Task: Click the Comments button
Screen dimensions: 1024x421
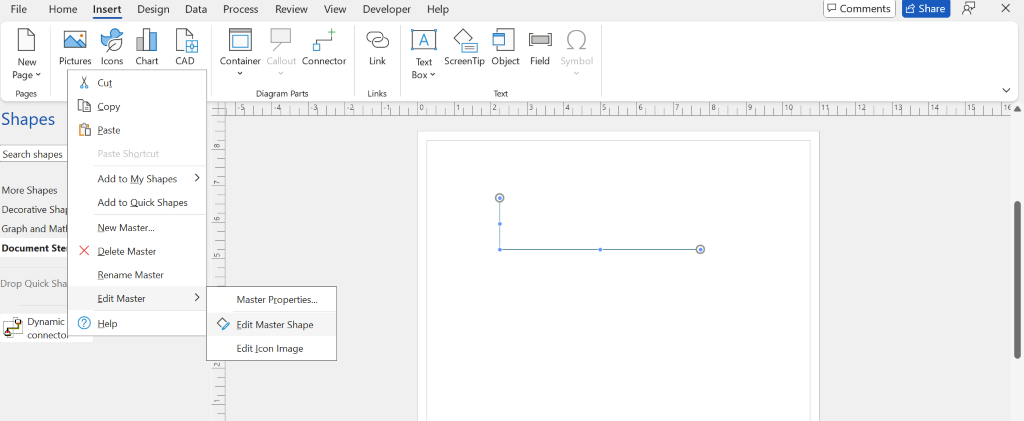Action: pyautogui.click(x=859, y=8)
